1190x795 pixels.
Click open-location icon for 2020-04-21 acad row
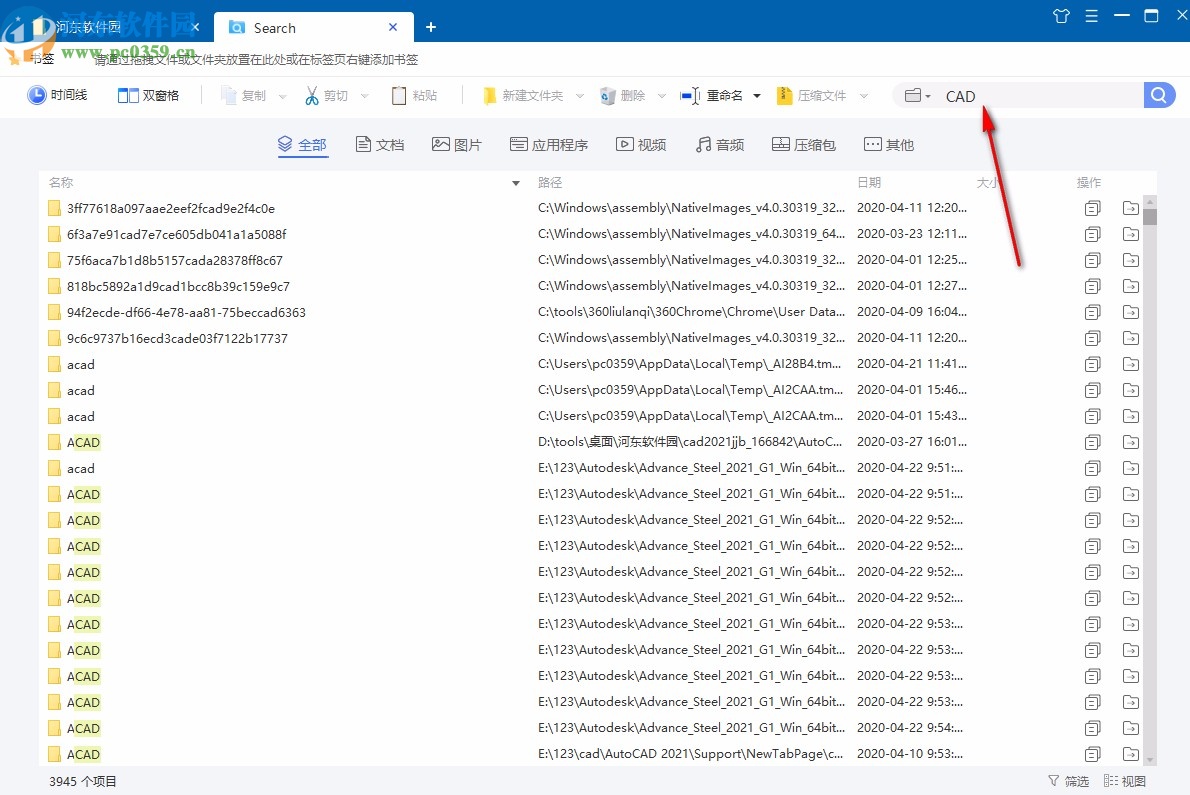tap(1131, 364)
